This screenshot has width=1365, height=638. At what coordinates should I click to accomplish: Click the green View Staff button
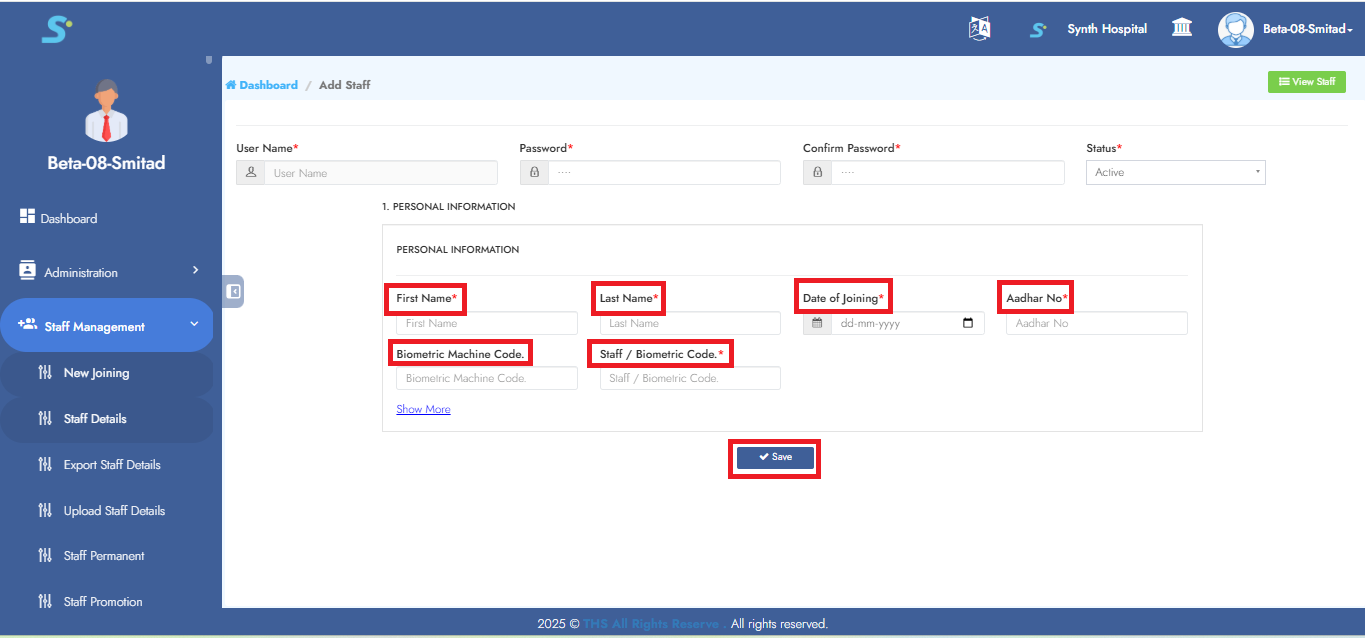click(1306, 82)
